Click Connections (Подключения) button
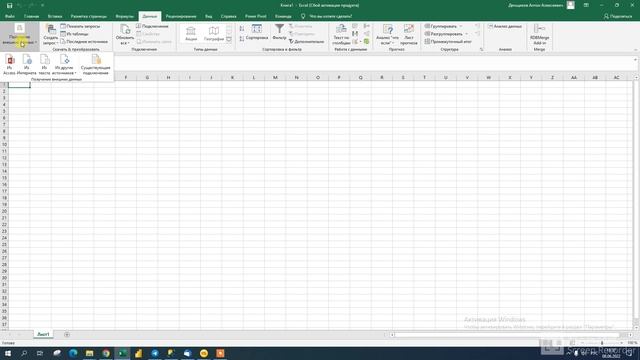 [152, 26]
